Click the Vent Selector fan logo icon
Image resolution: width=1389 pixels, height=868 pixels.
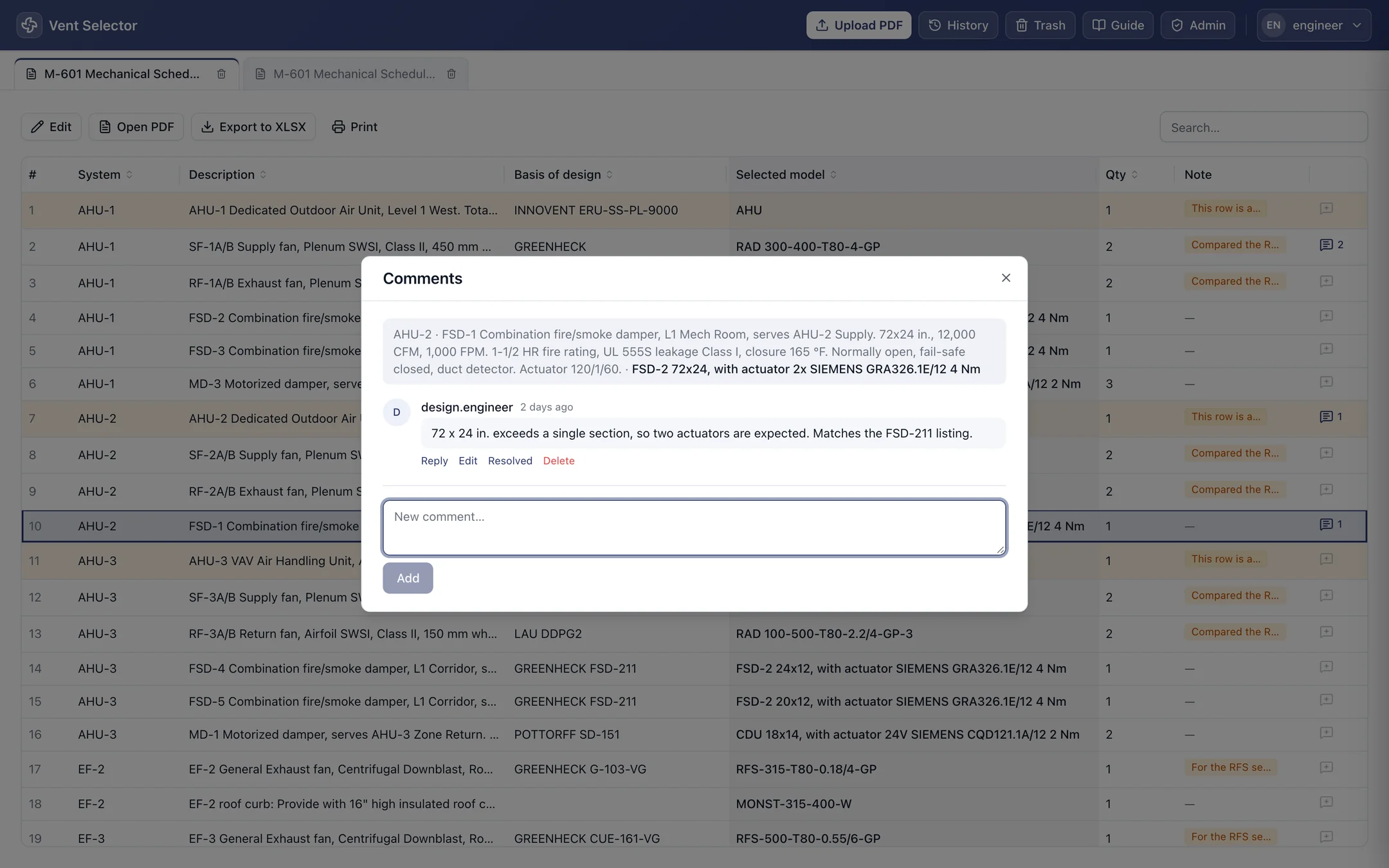29,25
